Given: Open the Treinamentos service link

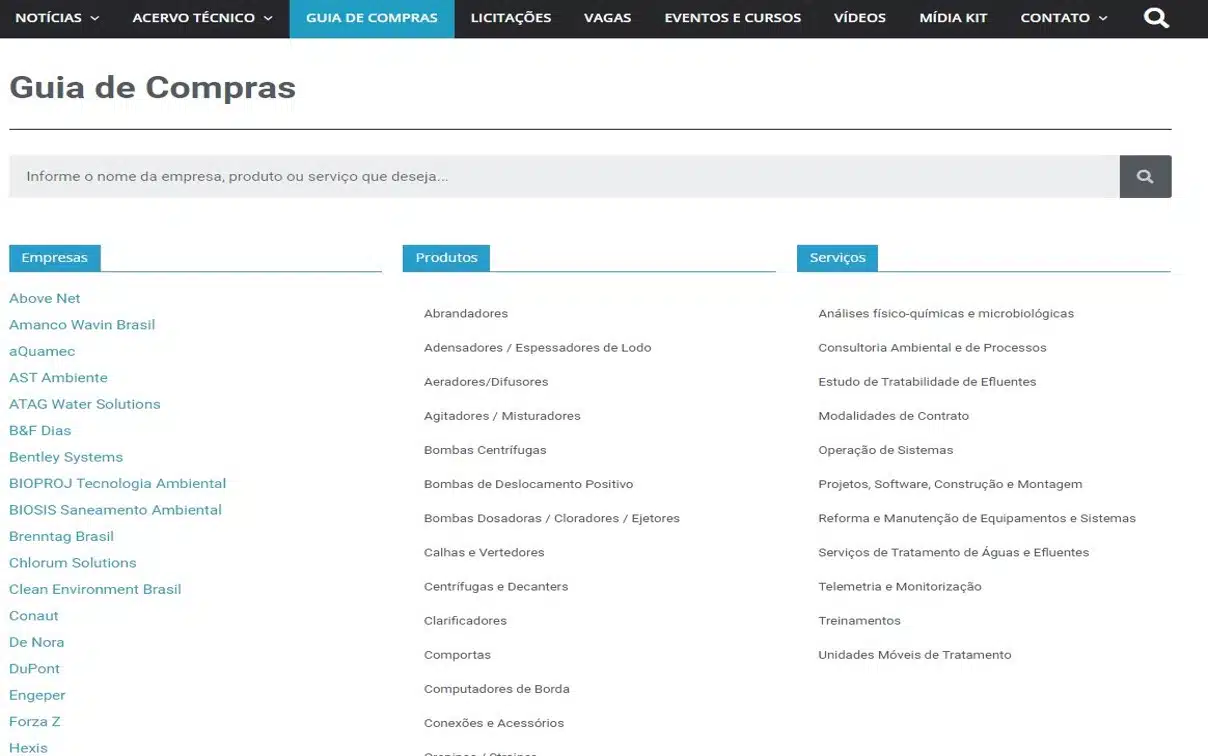Looking at the screenshot, I should pyautogui.click(x=860, y=621).
